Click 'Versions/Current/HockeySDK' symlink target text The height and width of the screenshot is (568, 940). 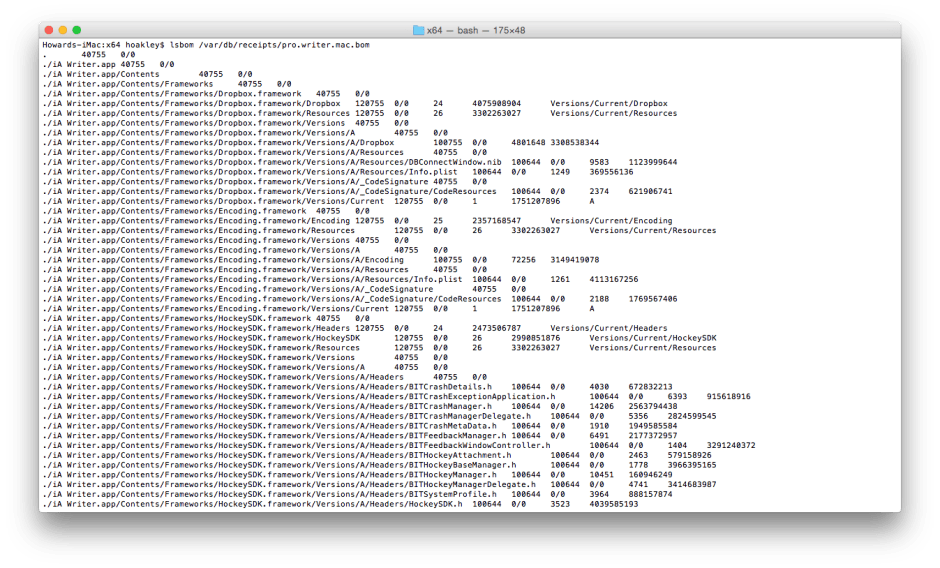pyautogui.click(x=652, y=338)
